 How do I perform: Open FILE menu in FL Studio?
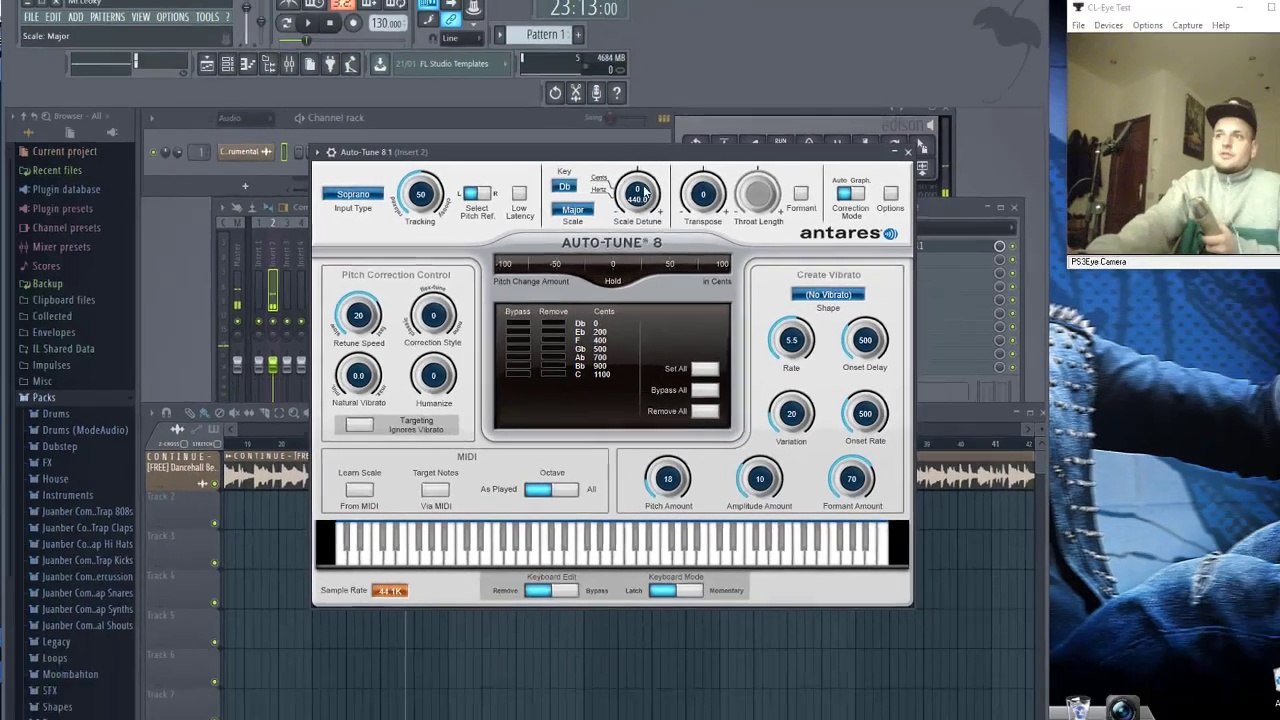point(32,17)
